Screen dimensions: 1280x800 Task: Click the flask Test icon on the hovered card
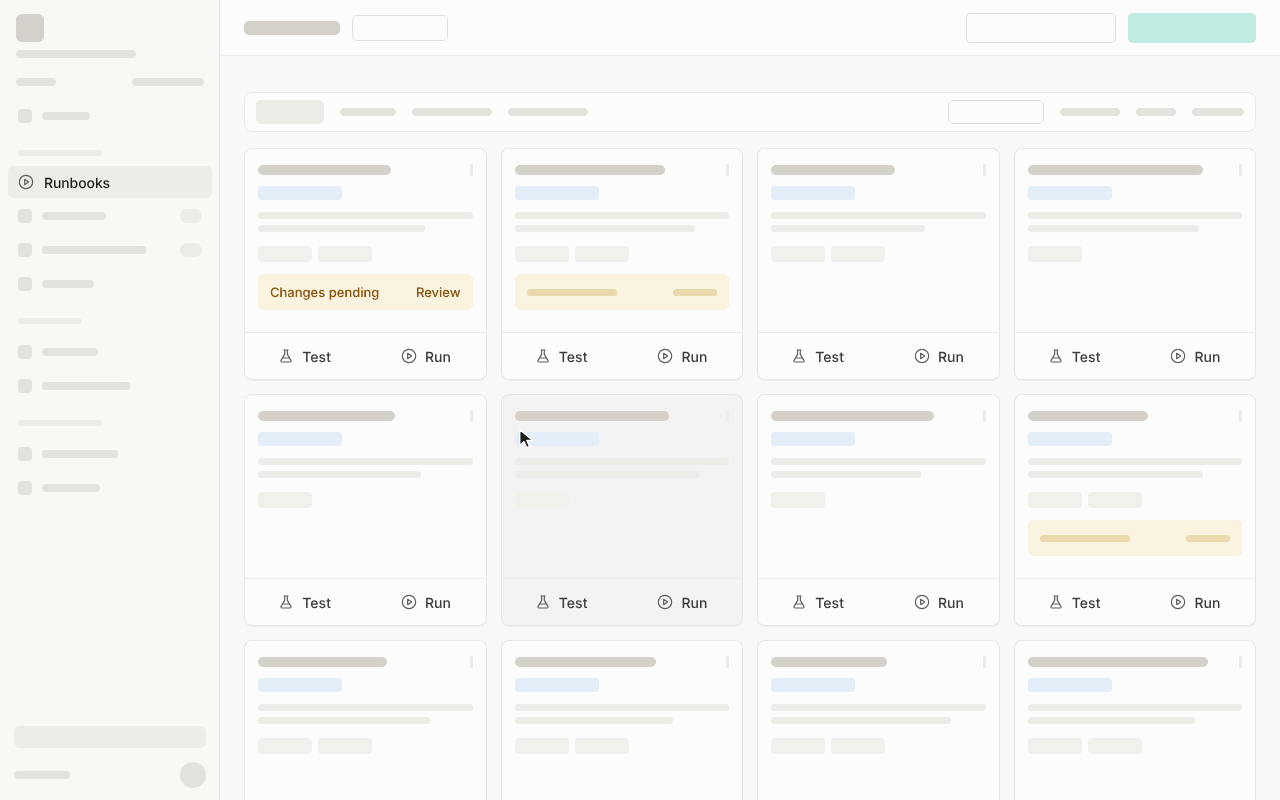(x=543, y=602)
